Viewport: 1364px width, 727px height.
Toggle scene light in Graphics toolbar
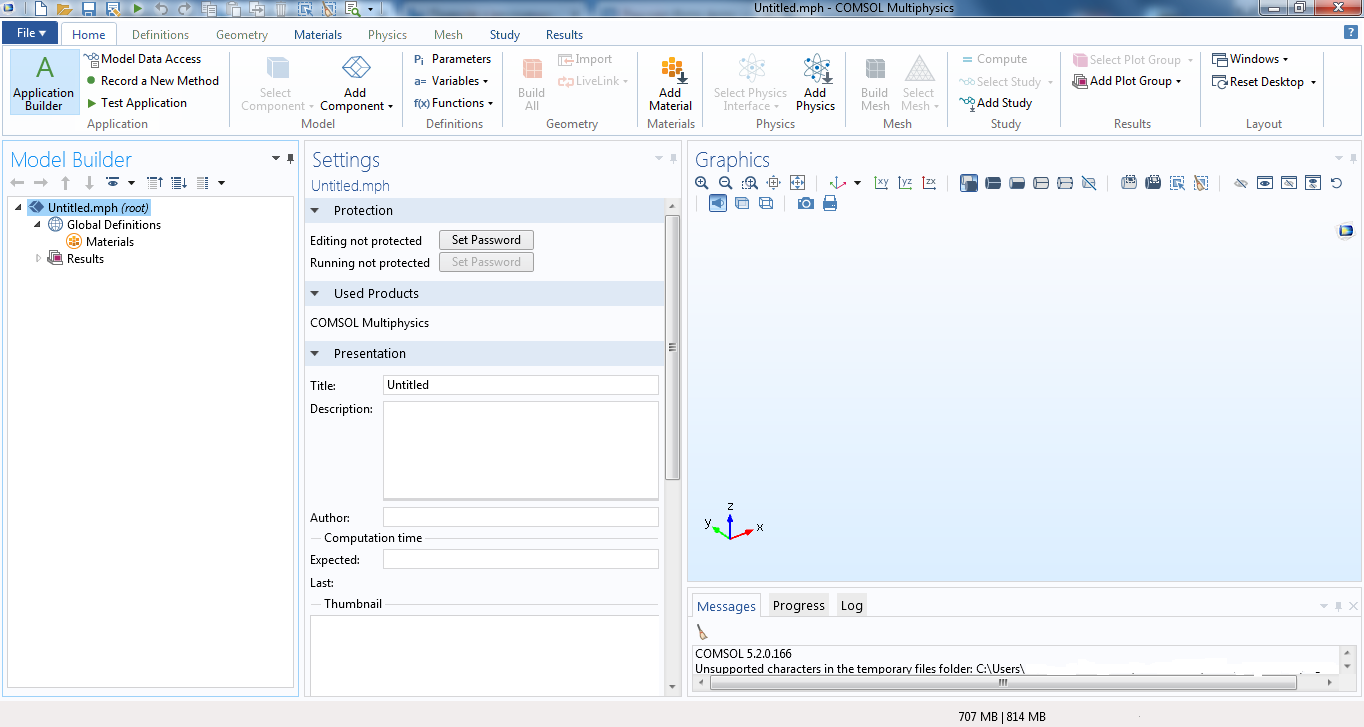pos(718,204)
